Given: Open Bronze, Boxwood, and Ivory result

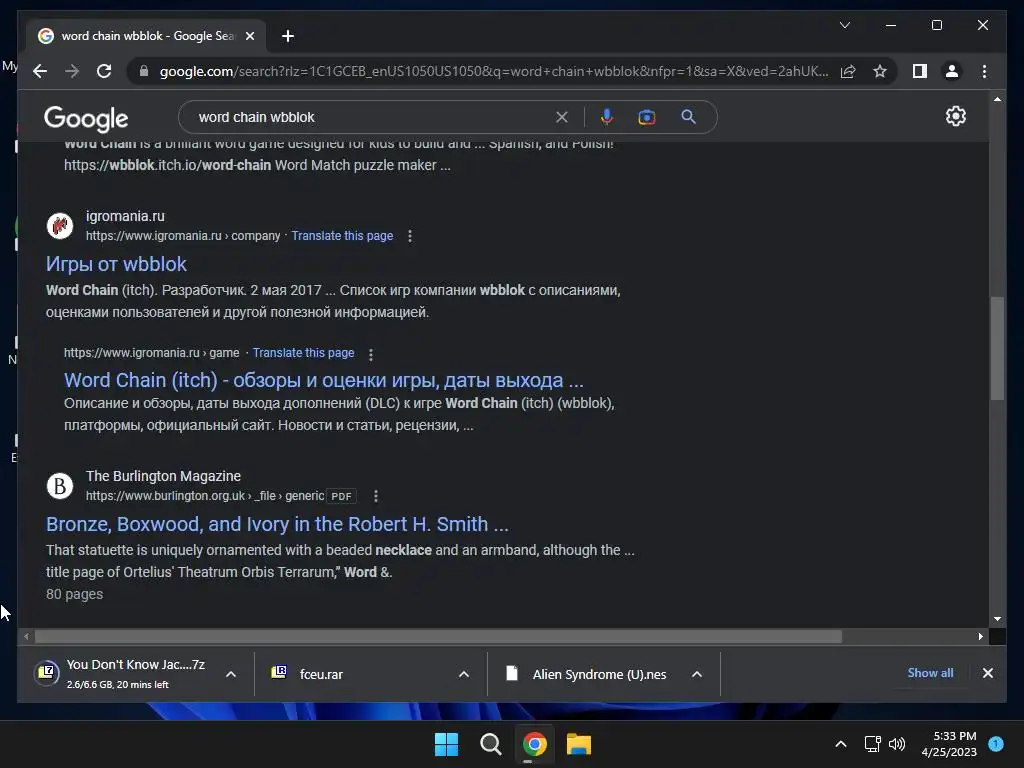Looking at the screenshot, I should pyautogui.click(x=277, y=524).
